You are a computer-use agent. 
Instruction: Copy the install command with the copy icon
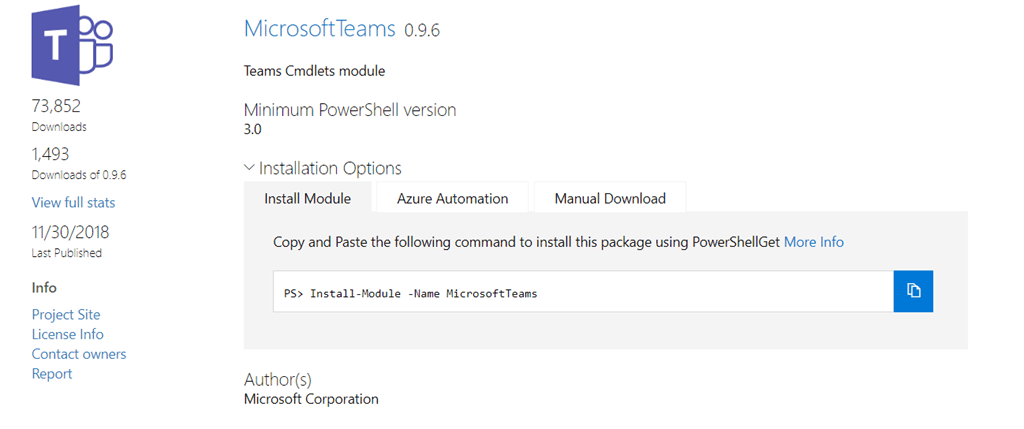pyautogui.click(x=912, y=291)
